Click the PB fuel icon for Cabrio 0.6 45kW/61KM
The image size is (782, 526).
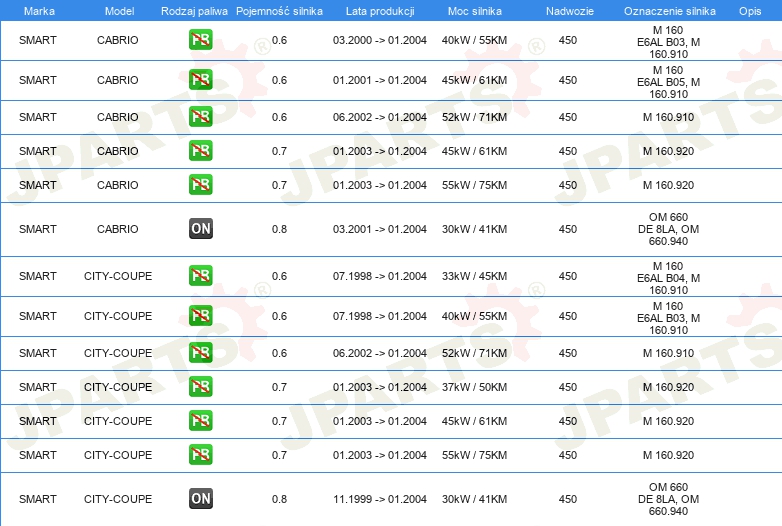coord(200,80)
